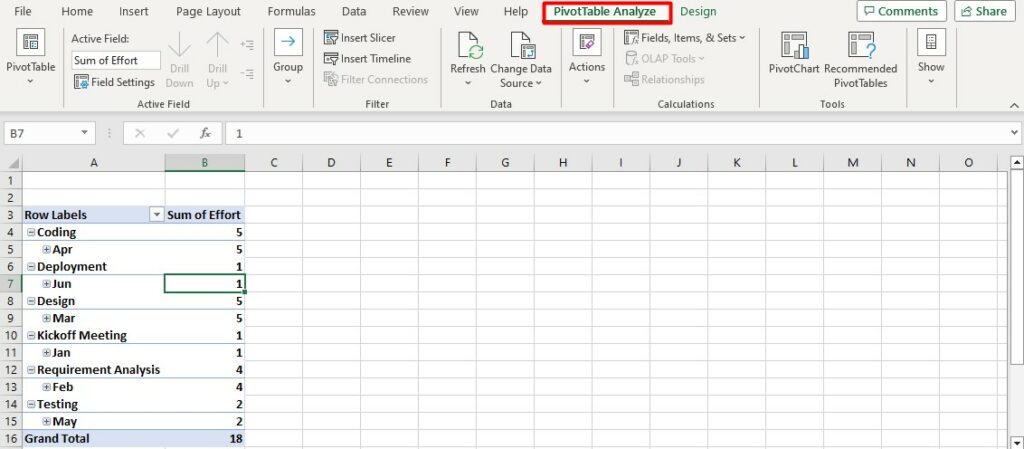This screenshot has width=1024, height=449.
Task: Collapse the Kickoff Meeting group
Action: (x=31, y=335)
